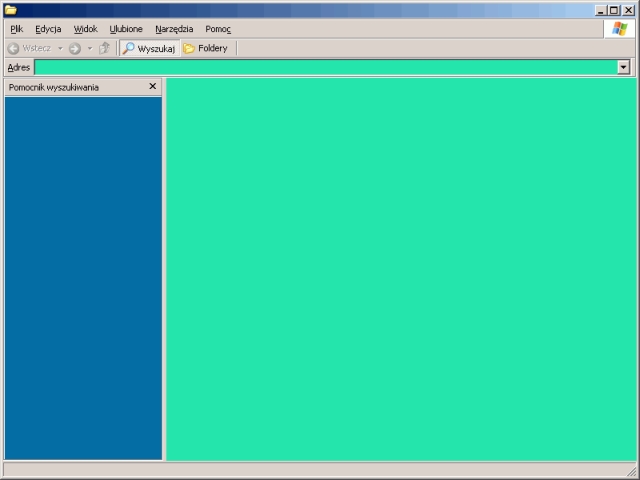
Task: Expand the Wstecz history dropdown arrow
Action: tap(60, 49)
